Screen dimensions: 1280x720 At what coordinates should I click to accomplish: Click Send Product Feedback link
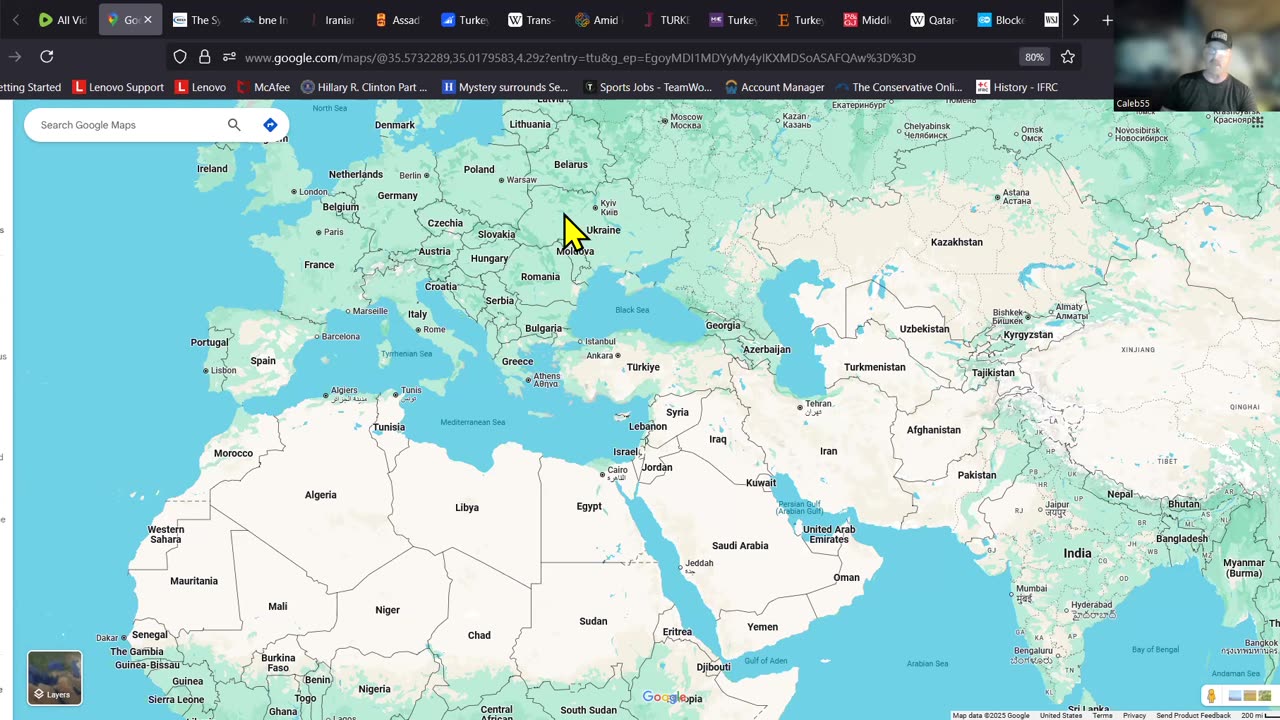(x=1193, y=715)
